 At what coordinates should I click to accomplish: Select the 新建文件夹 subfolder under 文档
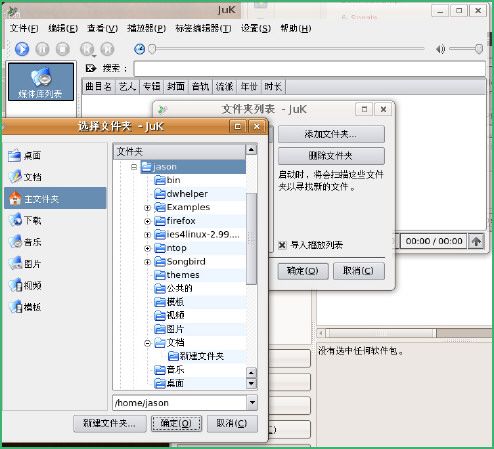pyautogui.click(x=196, y=356)
